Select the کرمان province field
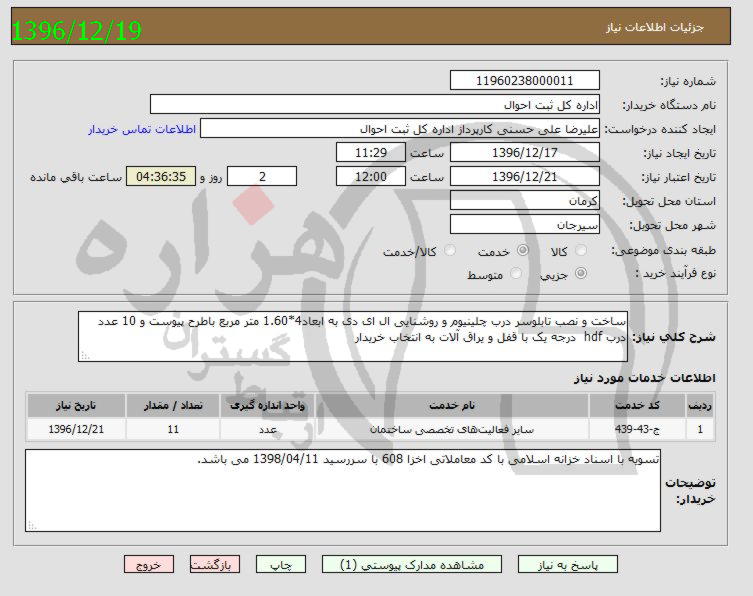Viewport: 753px width, 596px height. point(525,201)
